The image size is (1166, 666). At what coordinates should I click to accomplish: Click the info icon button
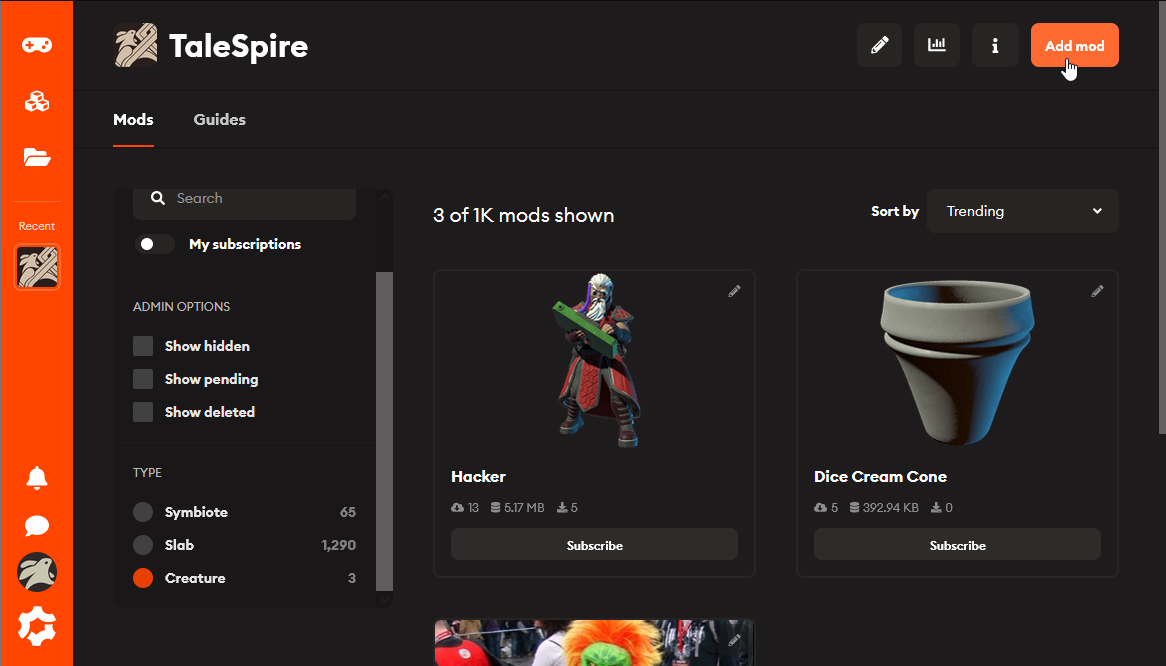tap(995, 45)
